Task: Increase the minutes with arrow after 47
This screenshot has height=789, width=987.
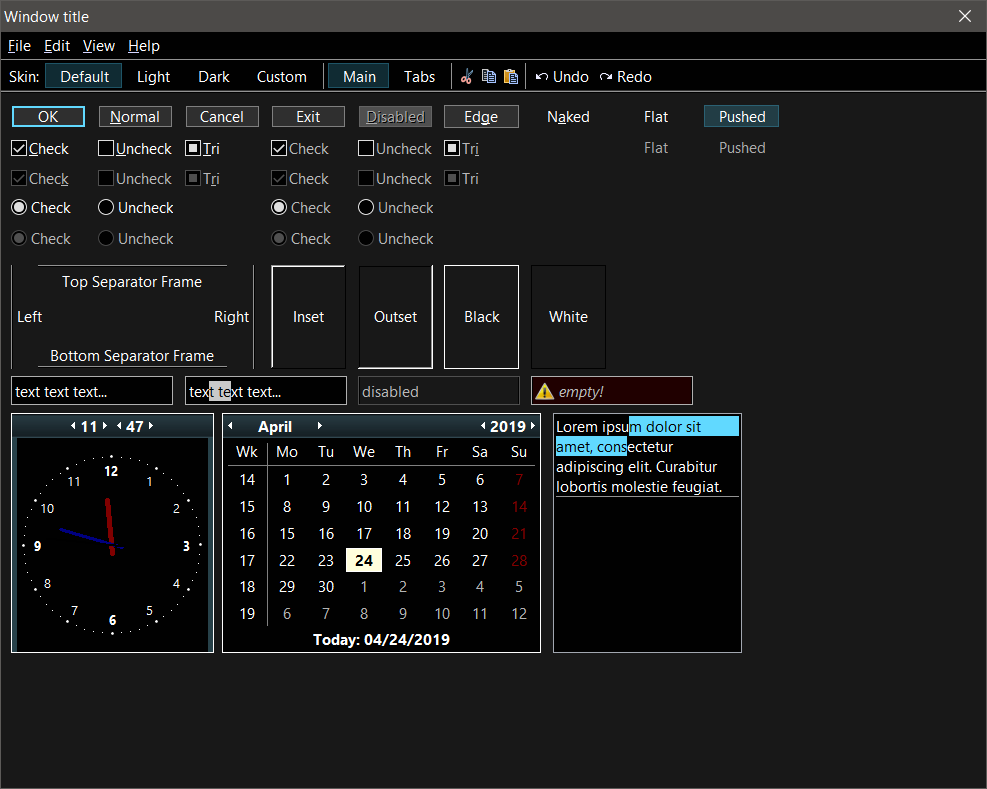Action: coord(151,426)
